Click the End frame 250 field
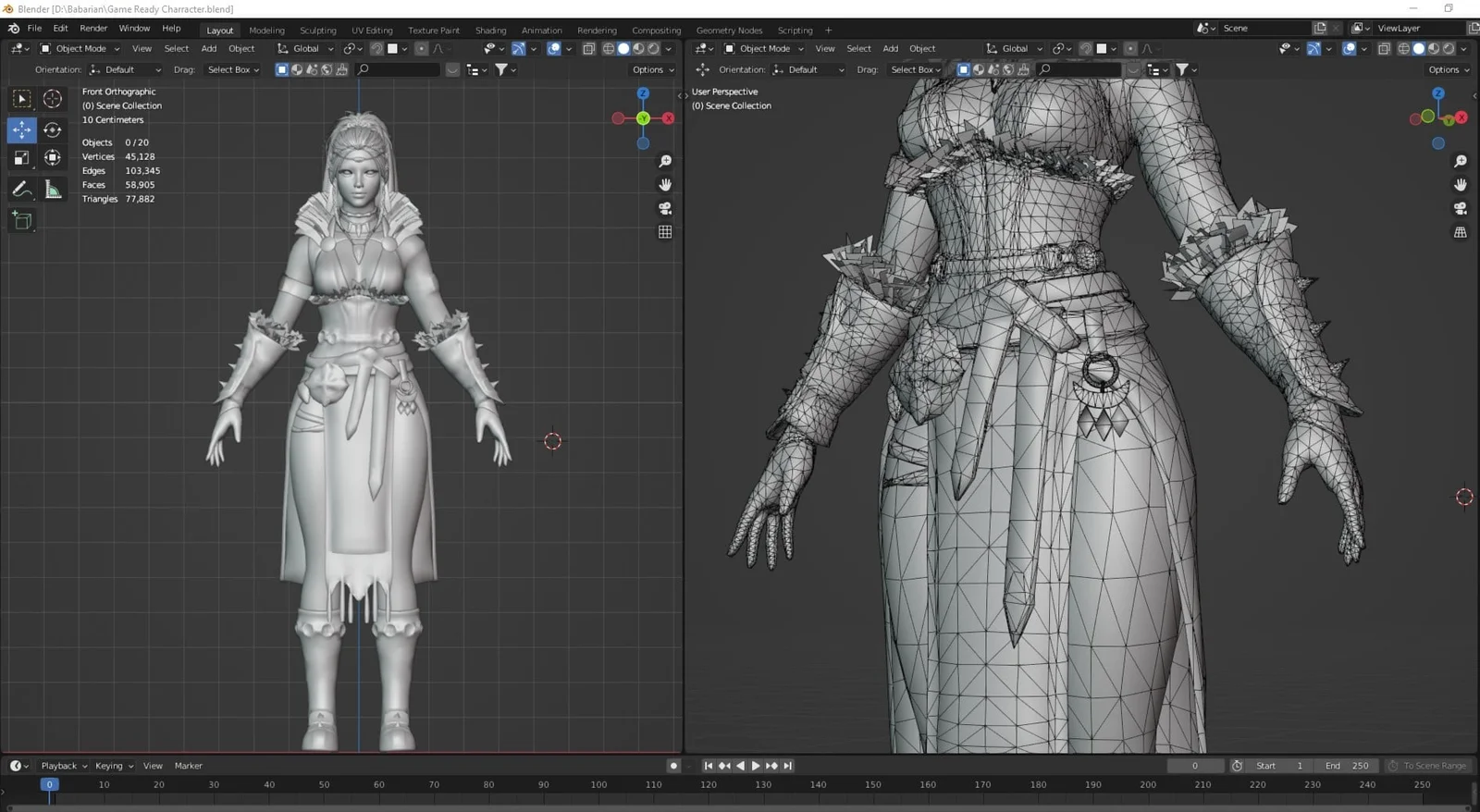The image size is (1480, 812). [x=1346, y=766]
